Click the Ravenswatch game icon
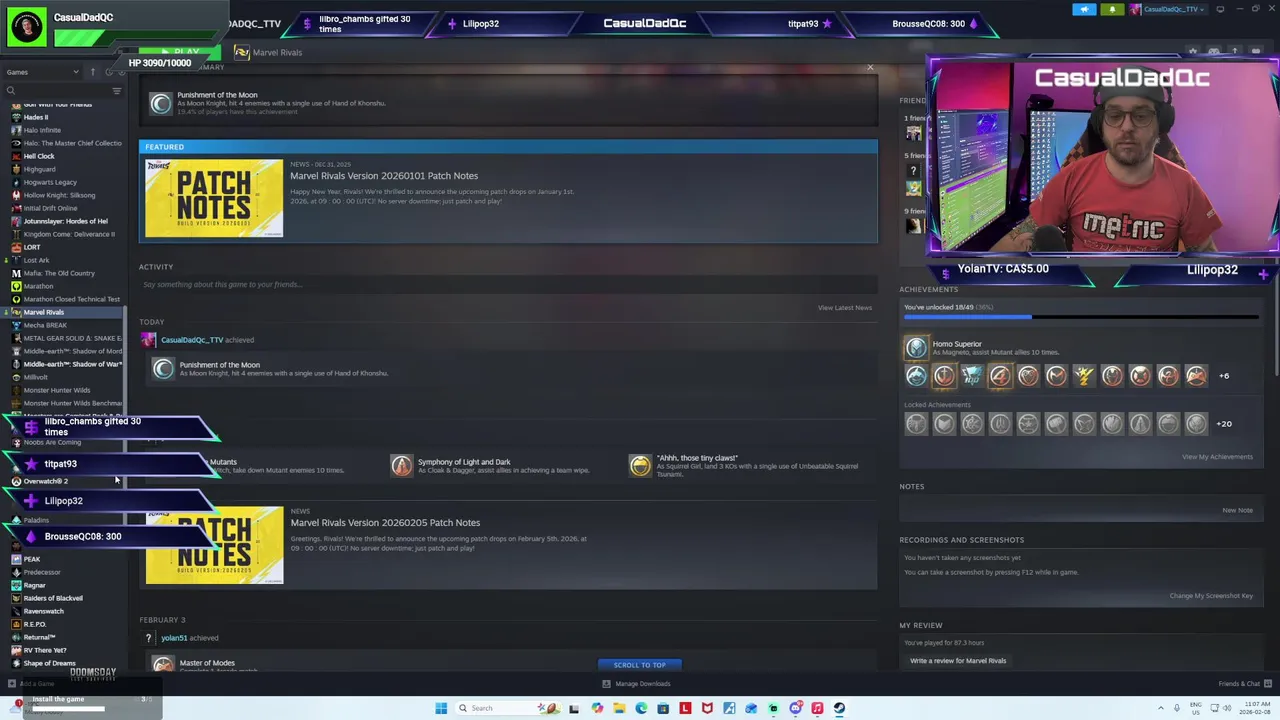The width and height of the screenshot is (1280, 720). click(x=16, y=611)
